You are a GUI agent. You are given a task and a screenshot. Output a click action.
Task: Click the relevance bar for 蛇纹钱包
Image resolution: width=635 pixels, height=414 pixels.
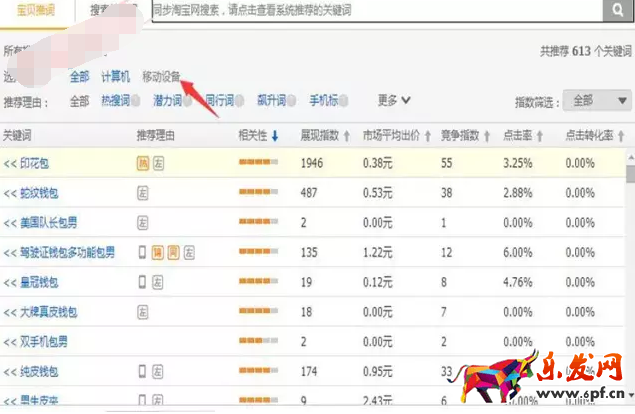click(258, 192)
